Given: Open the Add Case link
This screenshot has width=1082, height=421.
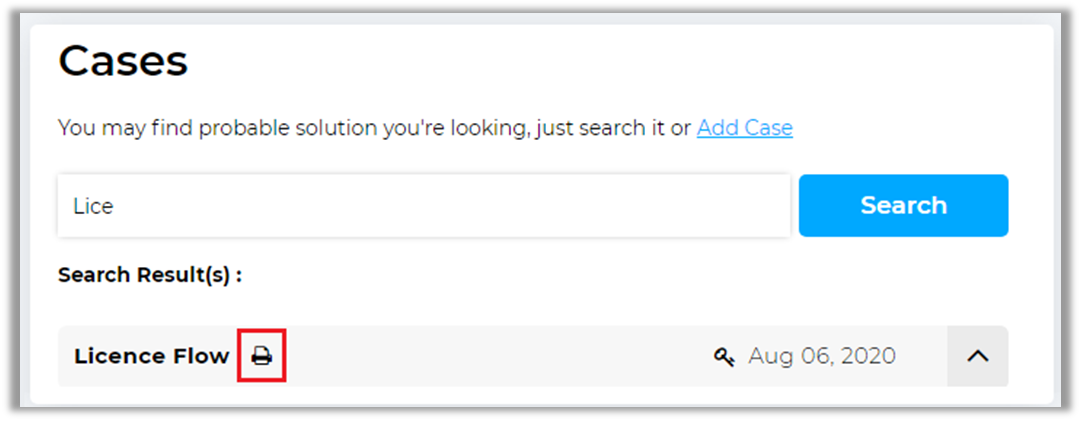Looking at the screenshot, I should coord(744,128).
